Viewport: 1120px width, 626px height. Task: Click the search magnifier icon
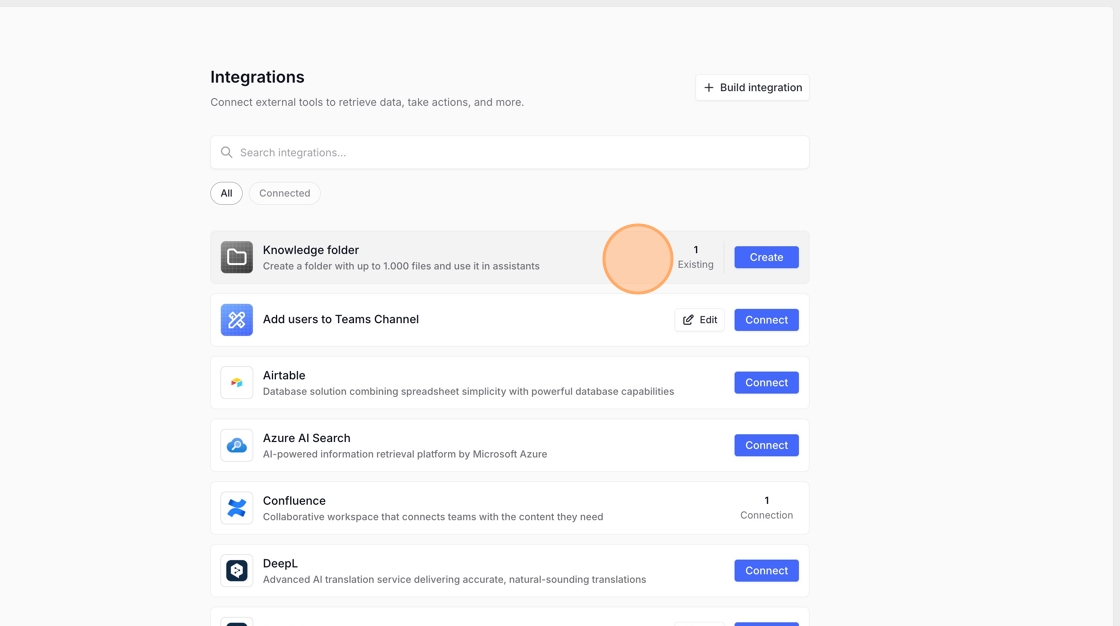pos(227,153)
